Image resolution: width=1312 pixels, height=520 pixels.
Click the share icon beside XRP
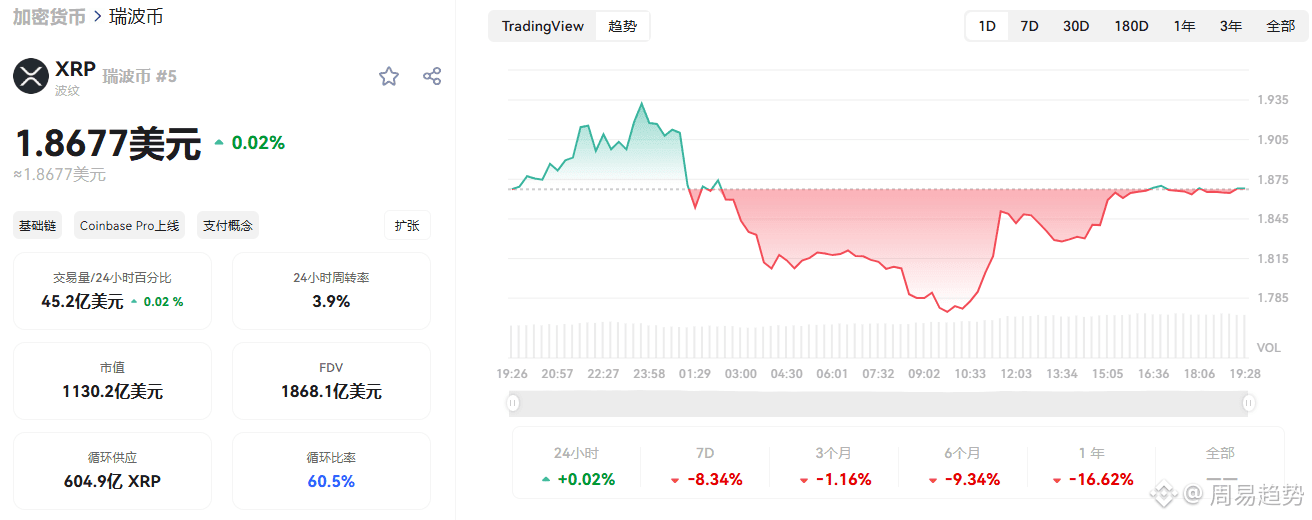(432, 77)
